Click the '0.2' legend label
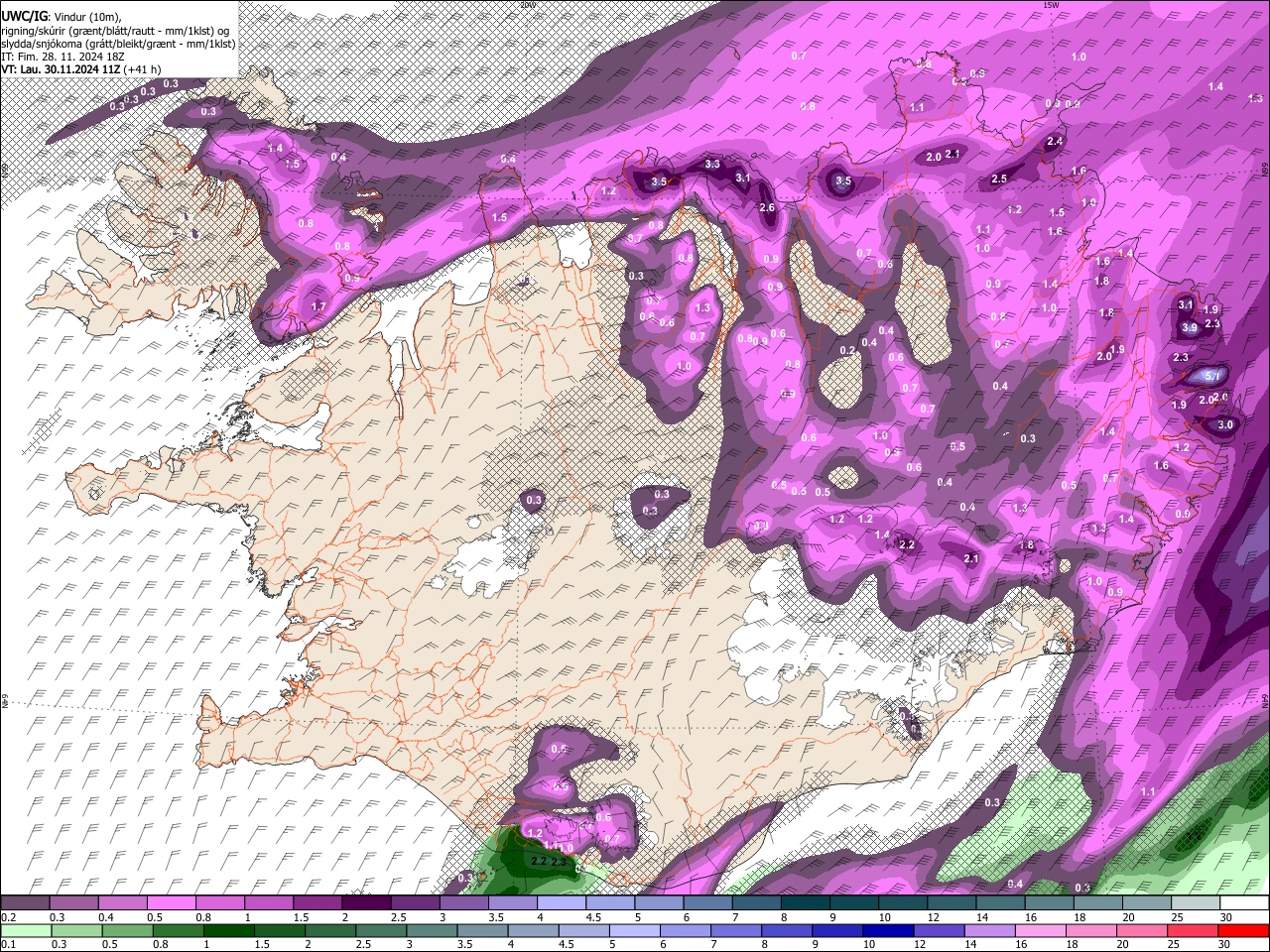1270x952 pixels. coord(9,917)
